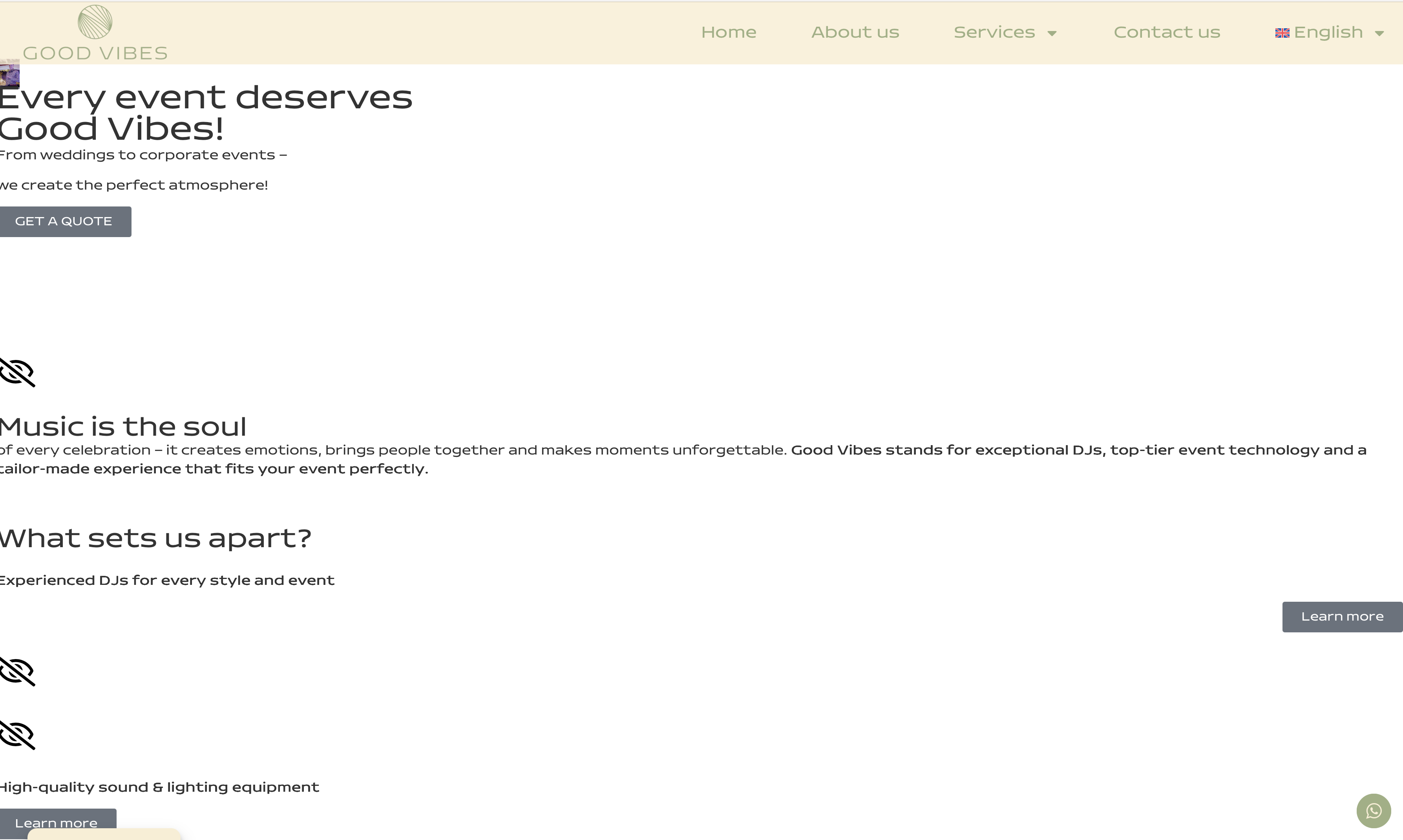Click the 'Music is the soul' heading

pos(123,426)
